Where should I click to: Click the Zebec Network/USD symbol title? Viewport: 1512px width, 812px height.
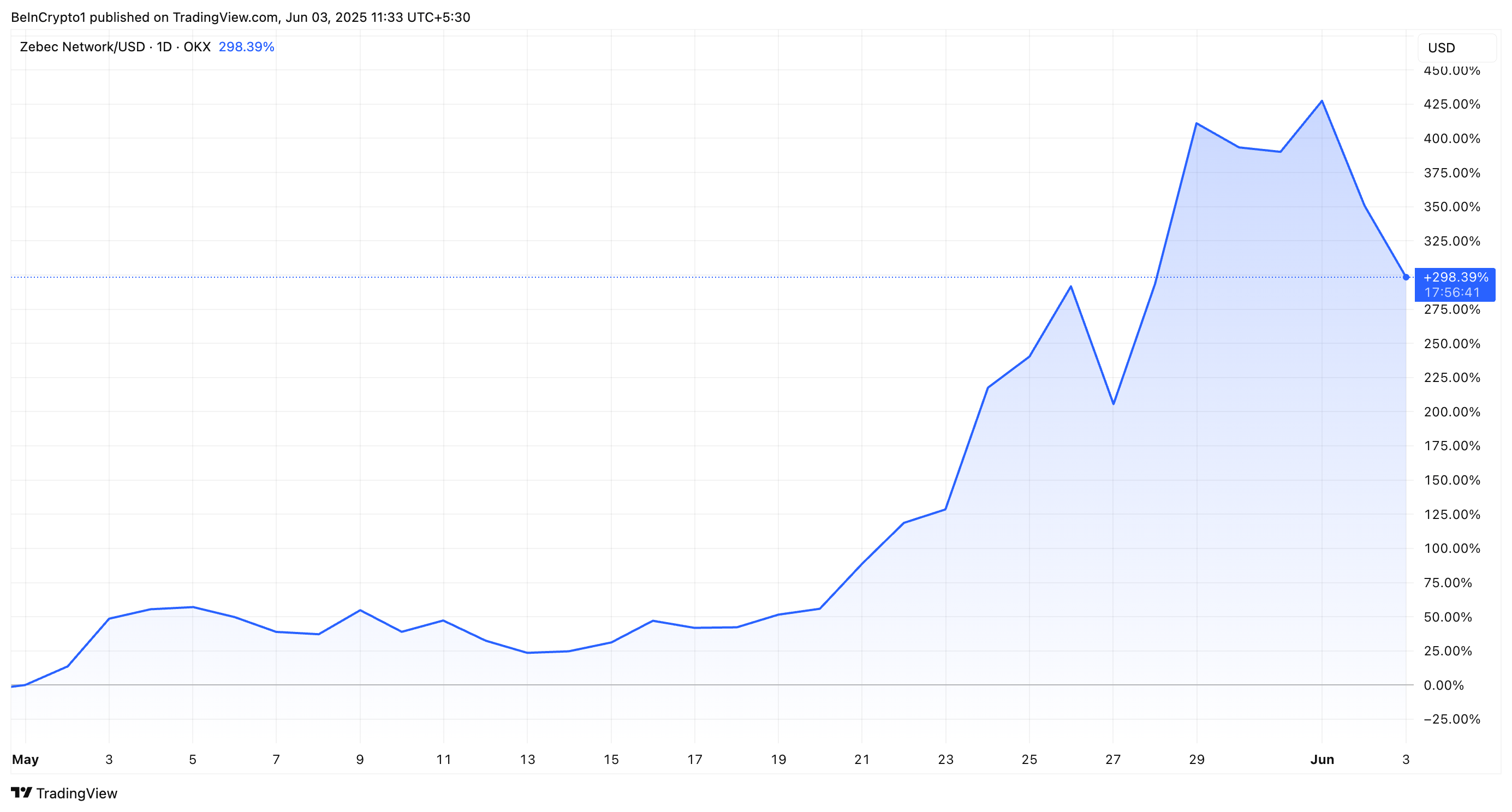[x=82, y=47]
